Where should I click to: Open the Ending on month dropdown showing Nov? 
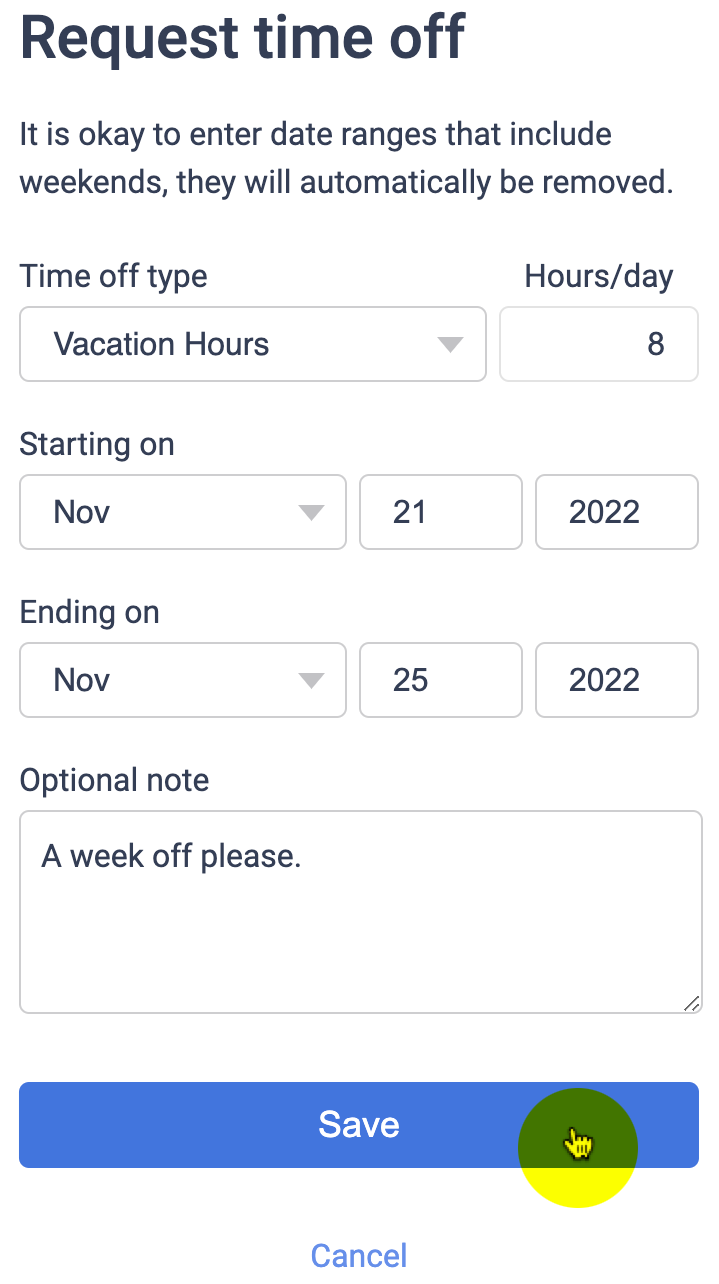tap(180, 680)
